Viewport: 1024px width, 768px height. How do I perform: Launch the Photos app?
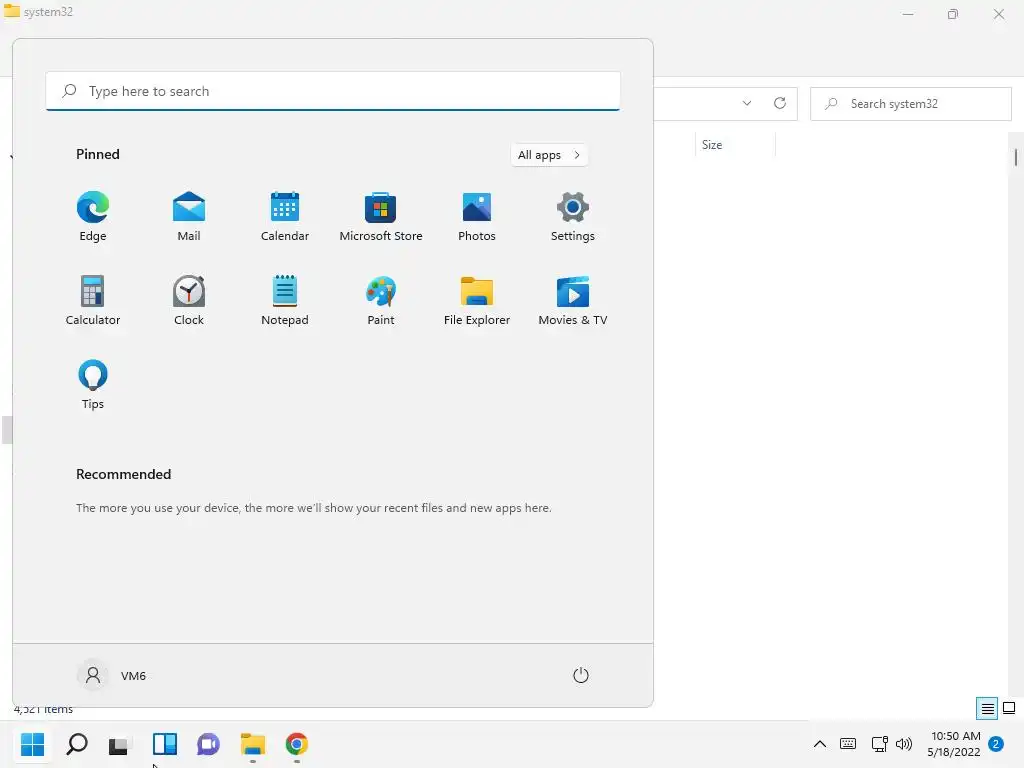477,217
